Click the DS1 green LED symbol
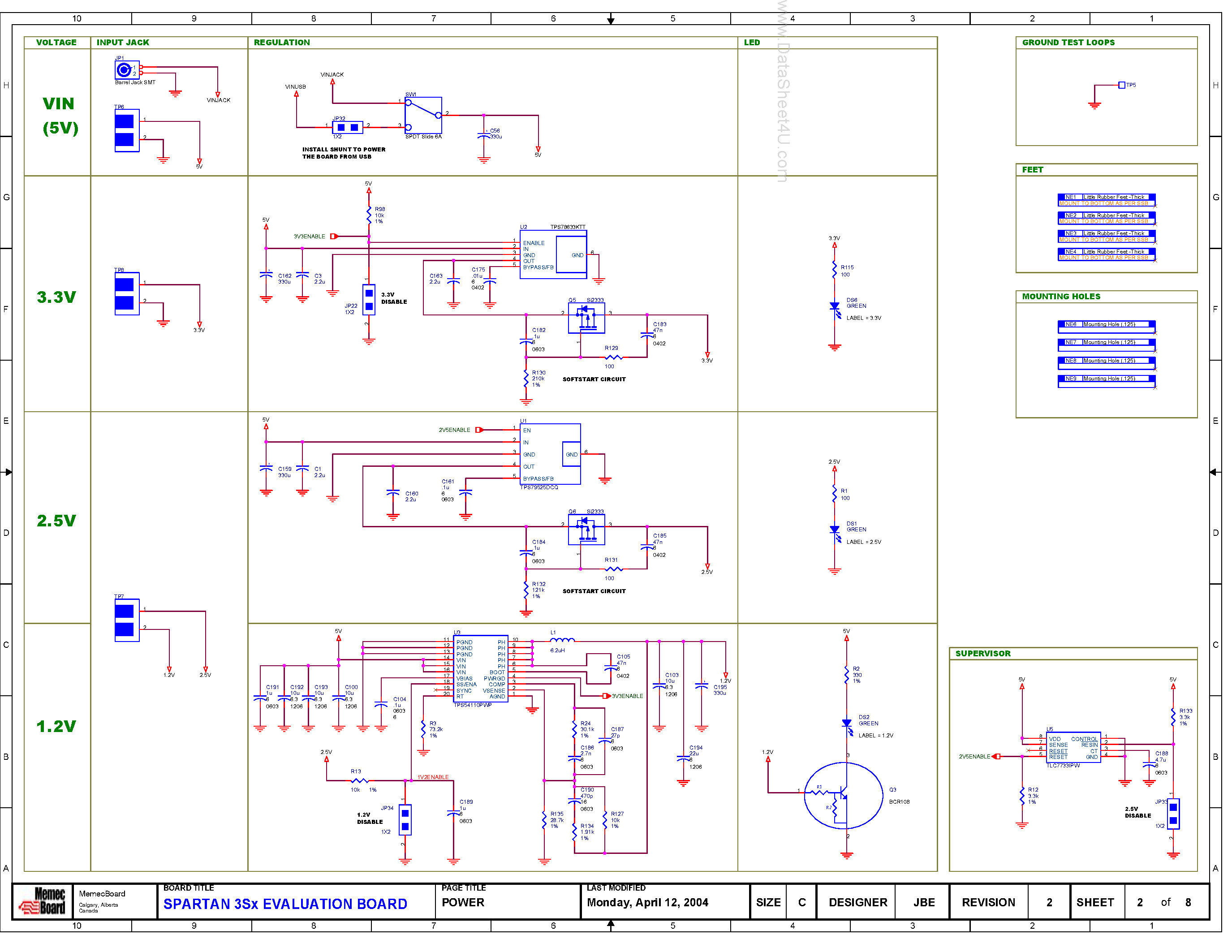Viewport: 1232px width, 952px height. pos(836,531)
